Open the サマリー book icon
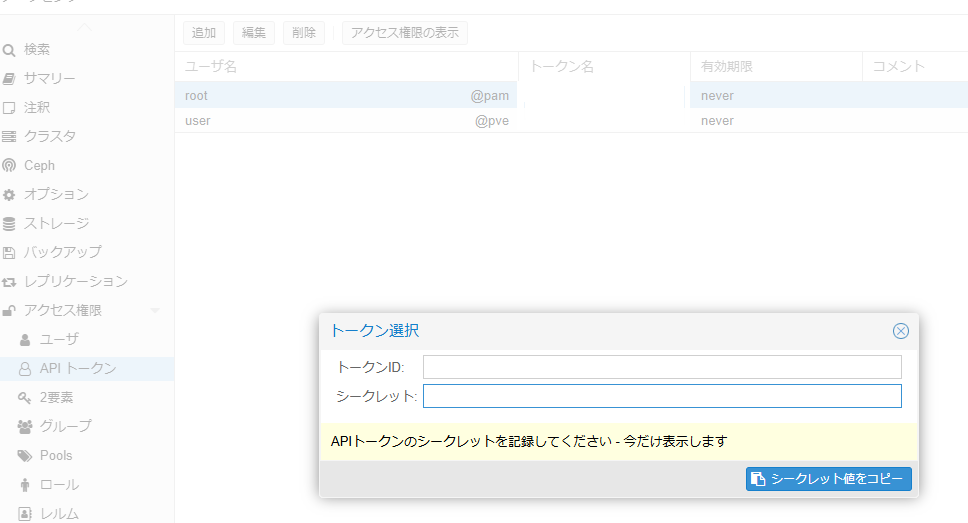This screenshot has width=968, height=523. pos(9,78)
